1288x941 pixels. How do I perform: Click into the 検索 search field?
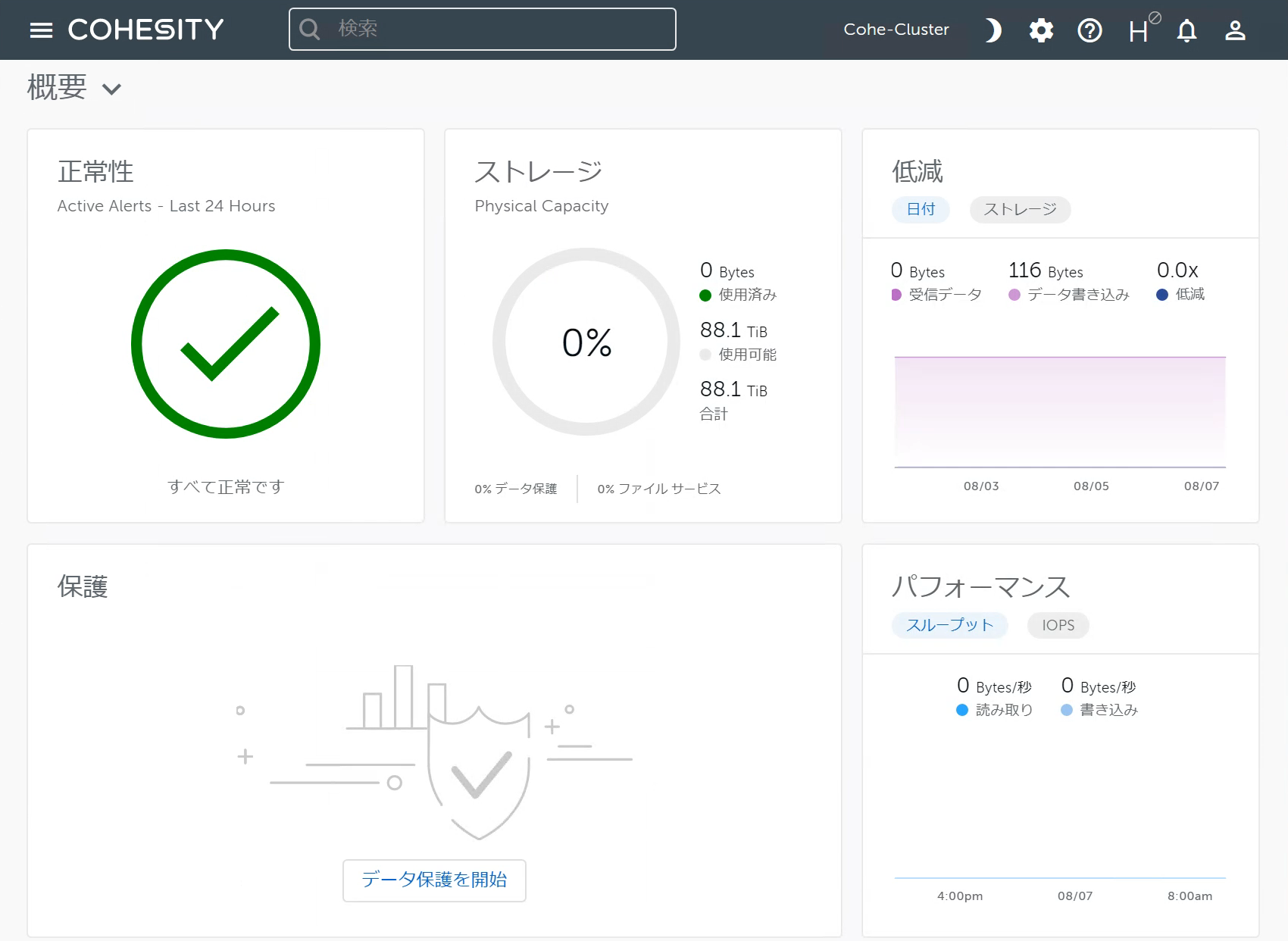(x=483, y=30)
